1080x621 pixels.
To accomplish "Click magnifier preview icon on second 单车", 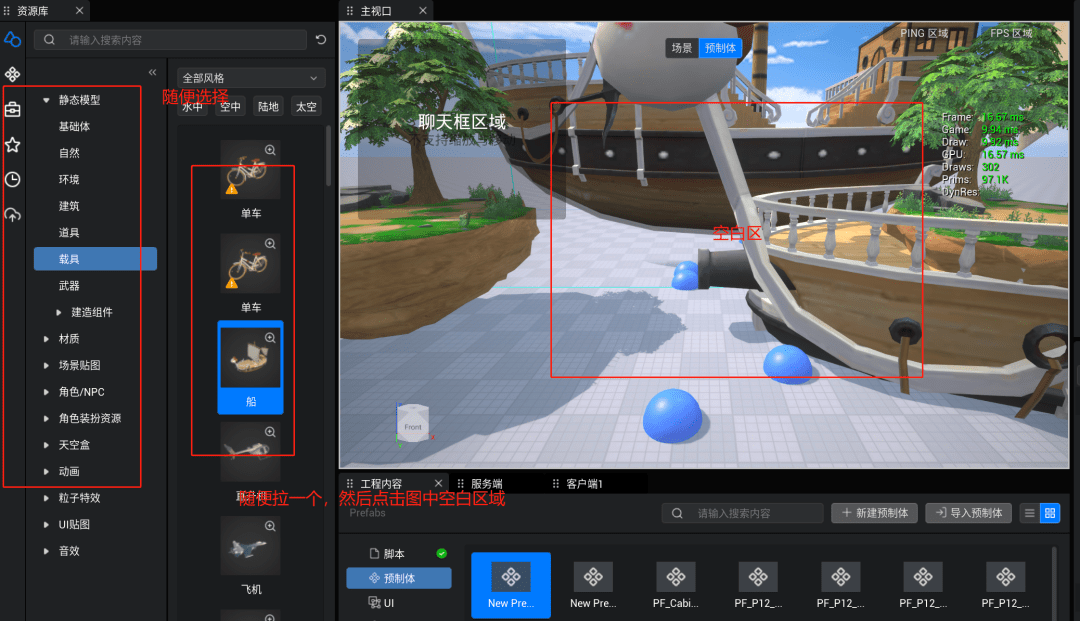I will click(271, 244).
